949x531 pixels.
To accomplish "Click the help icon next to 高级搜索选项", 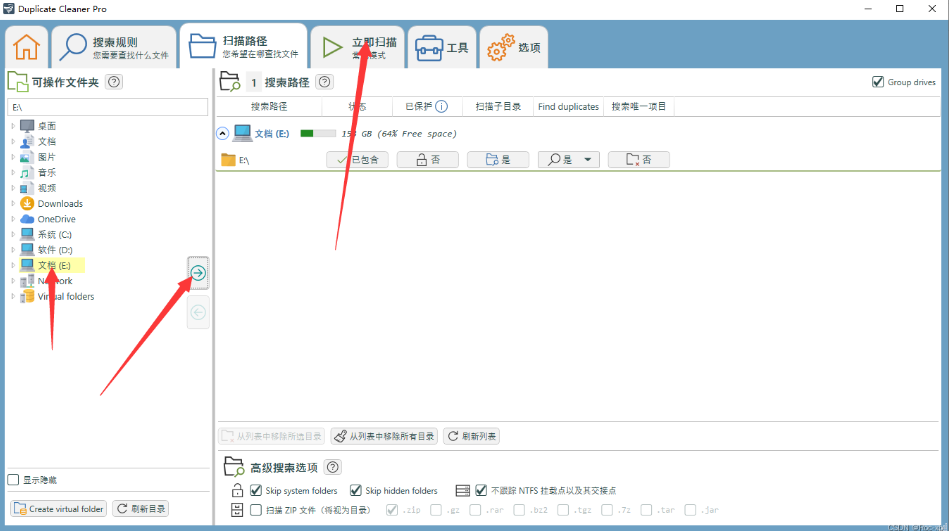I will [x=333, y=467].
